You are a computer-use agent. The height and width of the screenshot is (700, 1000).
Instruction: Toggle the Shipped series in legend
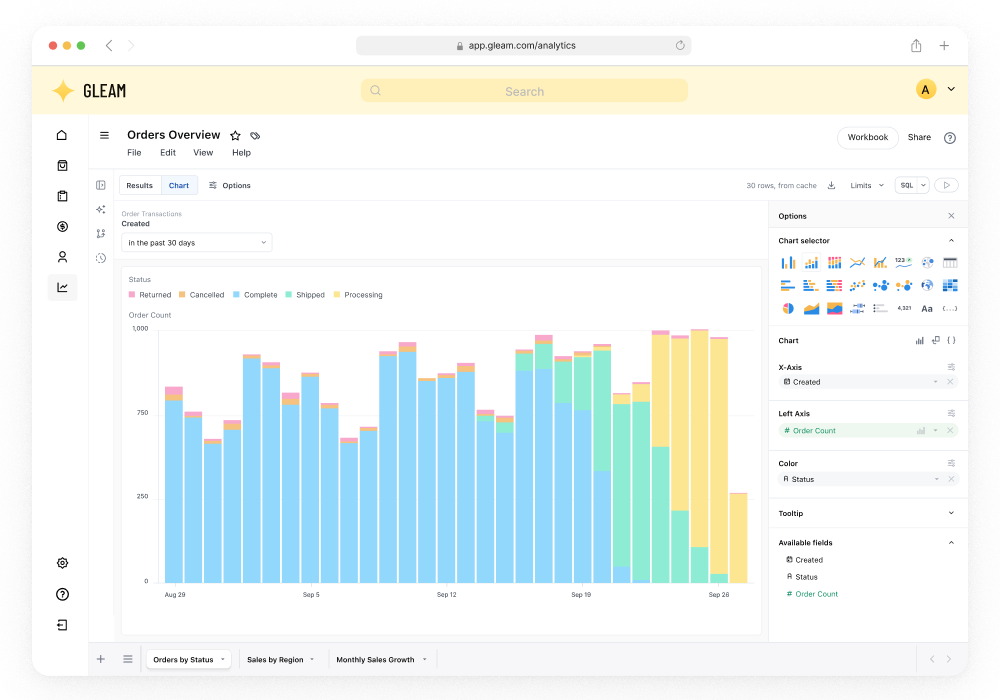[x=305, y=295]
